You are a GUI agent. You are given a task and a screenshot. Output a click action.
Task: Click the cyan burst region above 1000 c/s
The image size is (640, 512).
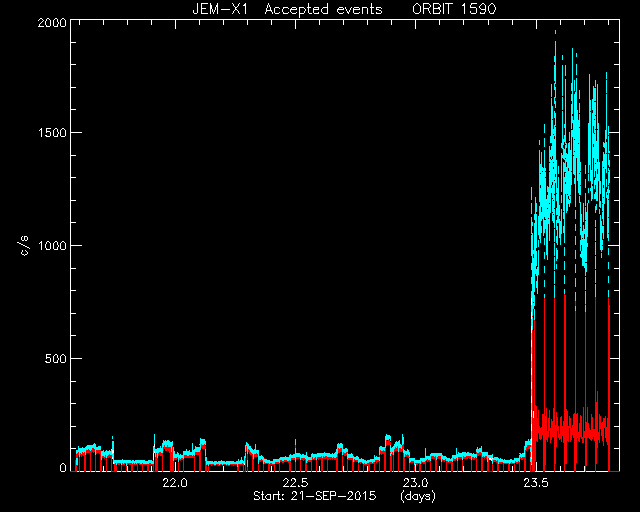coord(570,163)
